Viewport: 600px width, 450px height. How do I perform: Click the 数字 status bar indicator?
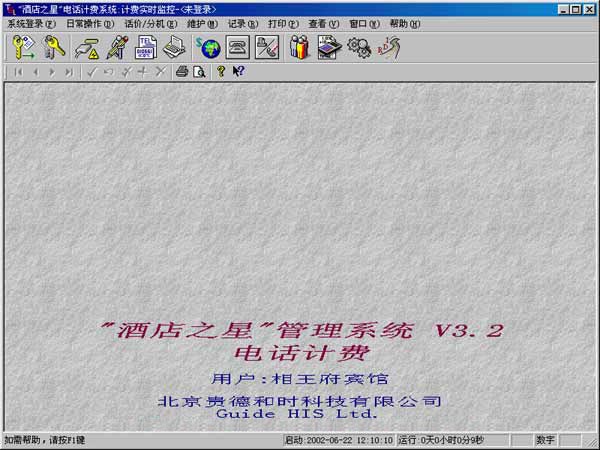tap(545, 440)
